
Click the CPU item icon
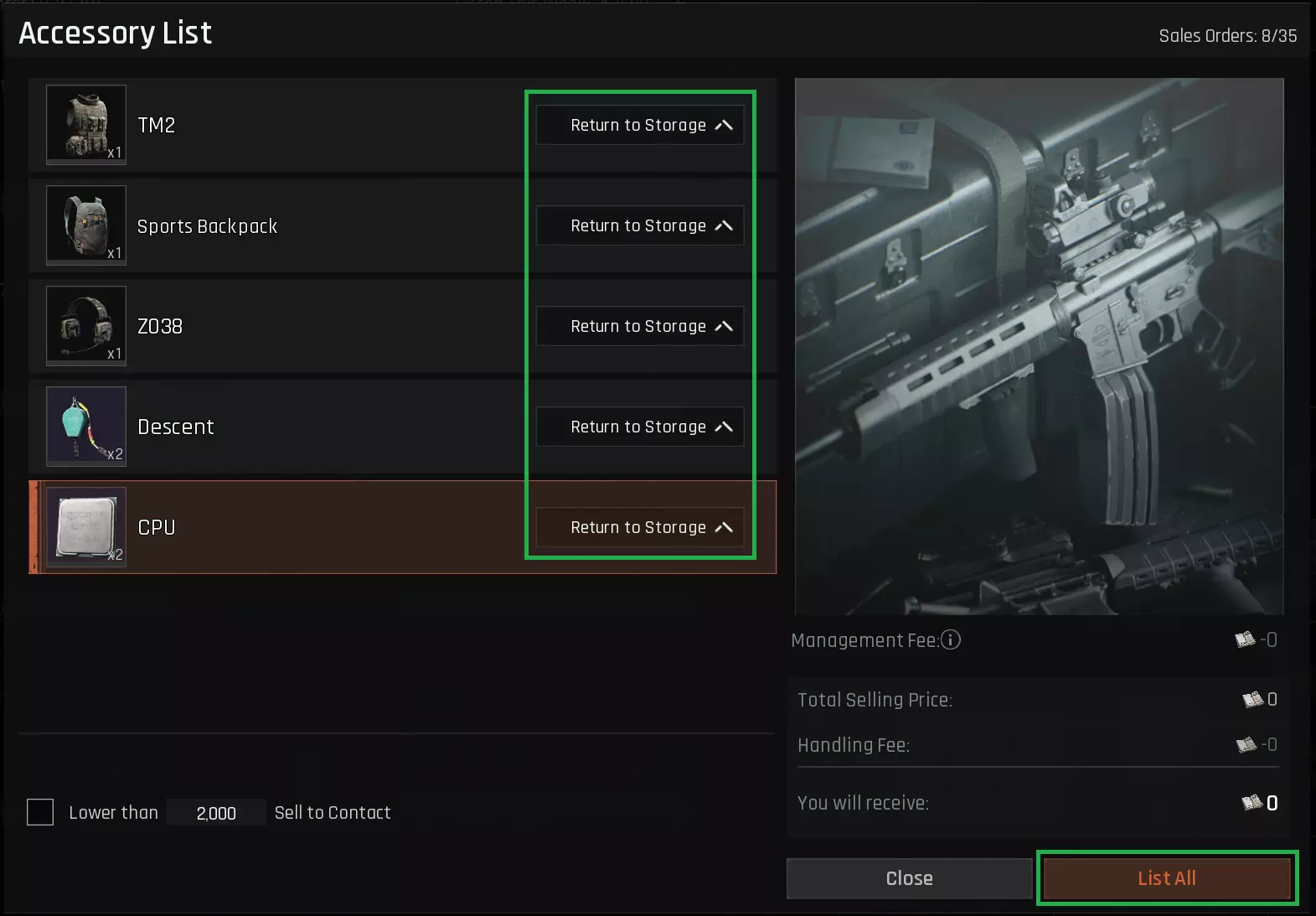click(x=86, y=526)
